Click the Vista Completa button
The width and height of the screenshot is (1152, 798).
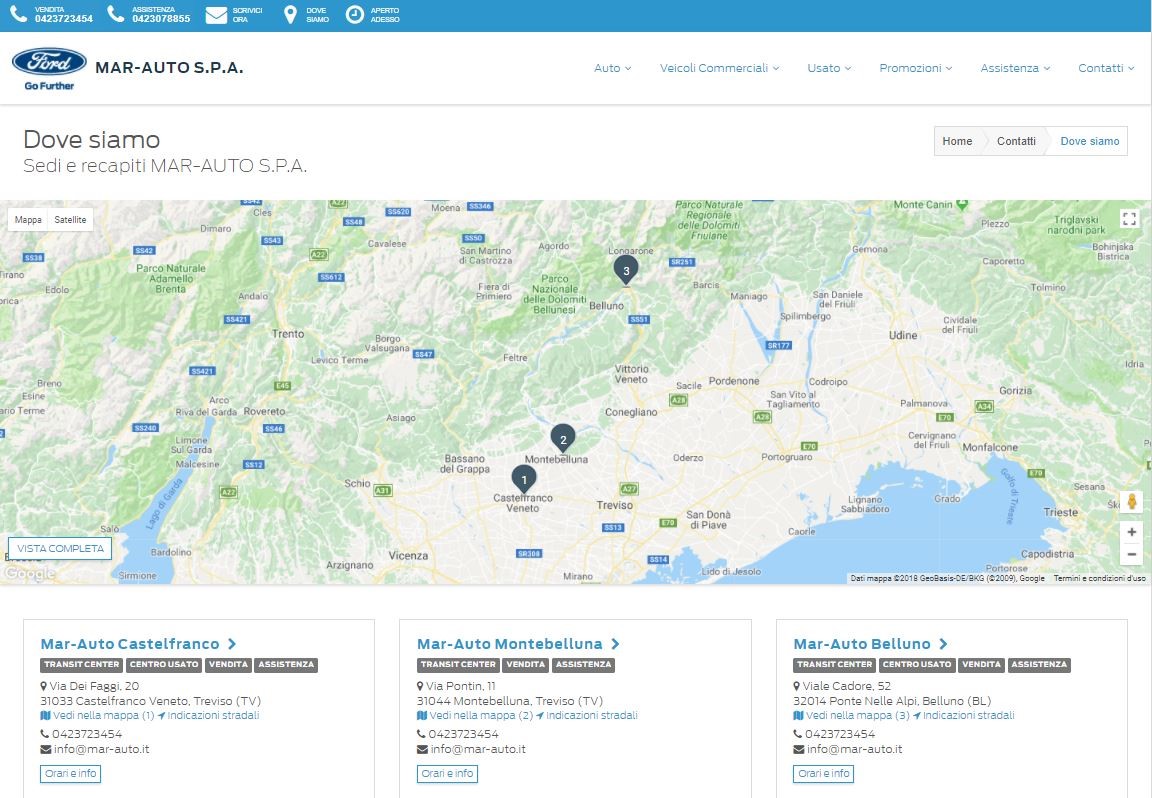point(60,549)
